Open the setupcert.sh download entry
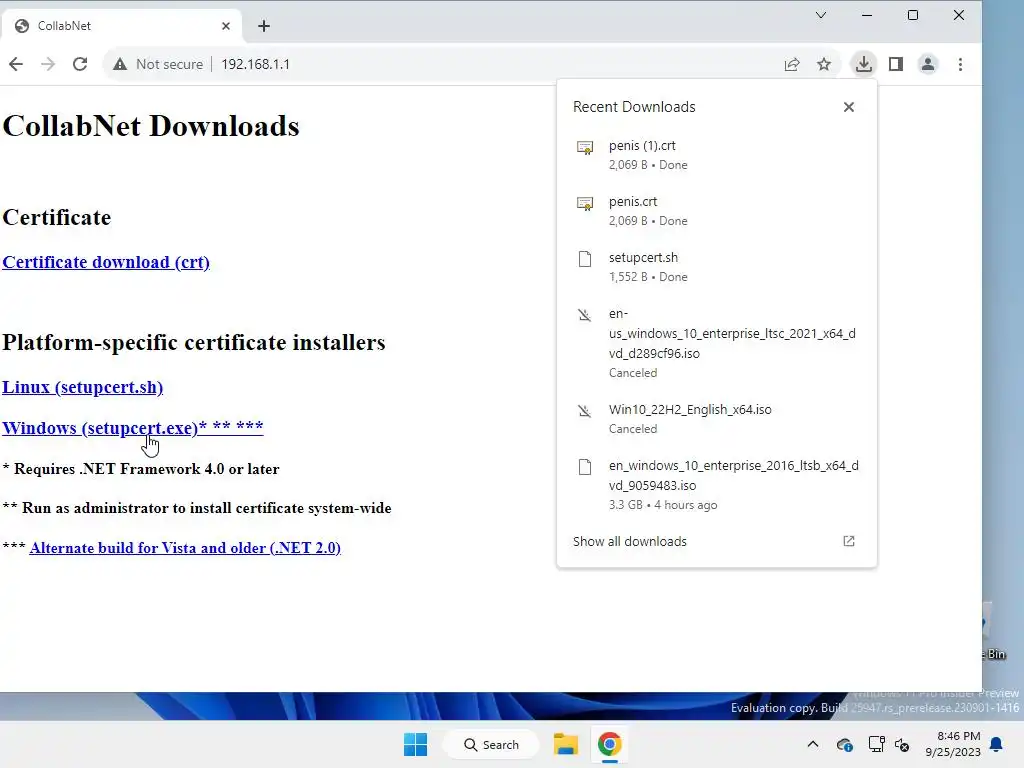Image resolution: width=1024 pixels, height=768 pixels. pos(716,267)
